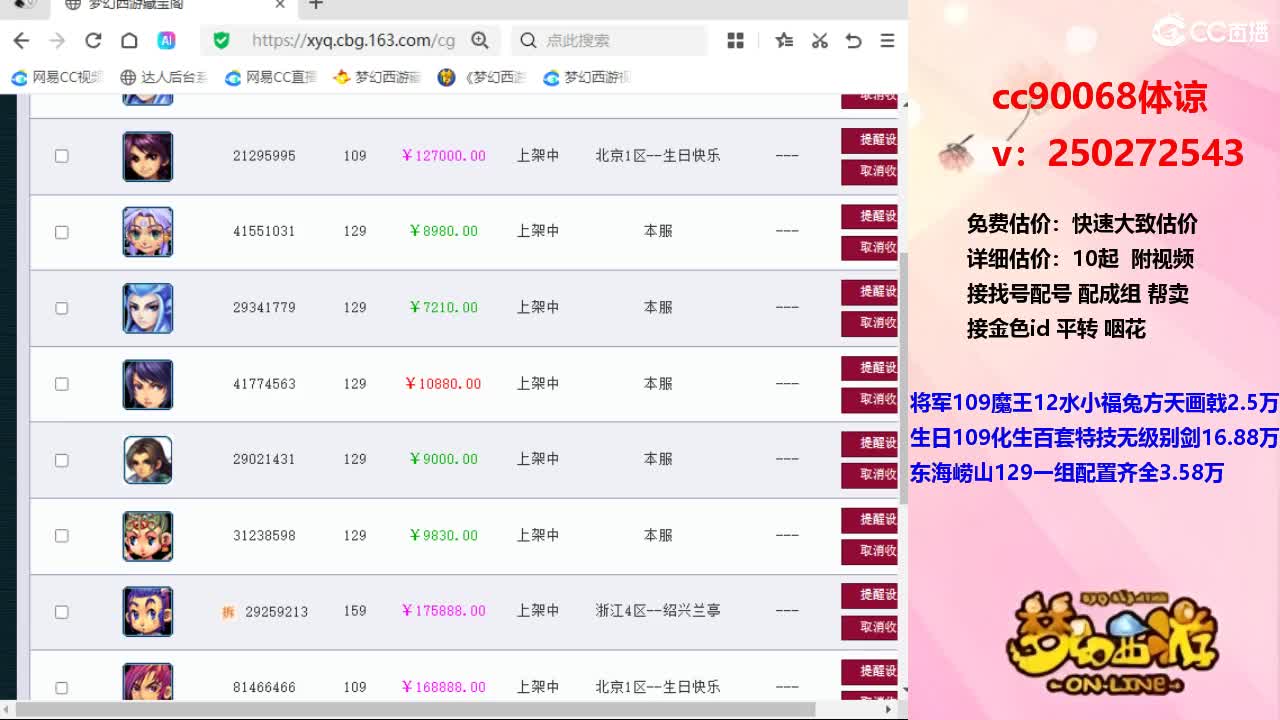Click item ID 31238598
Screen dimensions: 1280x720
(264, 536)
